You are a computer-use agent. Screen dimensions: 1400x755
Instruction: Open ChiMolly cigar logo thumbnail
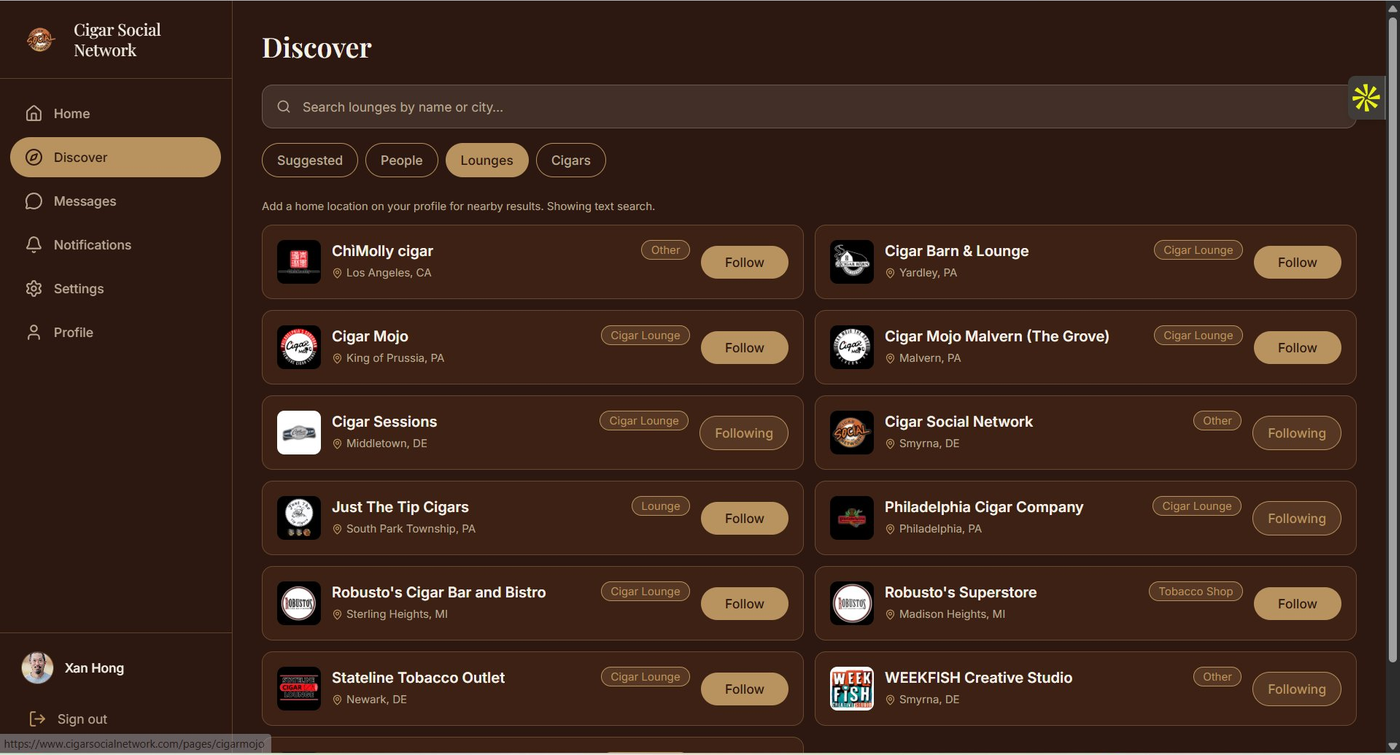tap(299, 262)
